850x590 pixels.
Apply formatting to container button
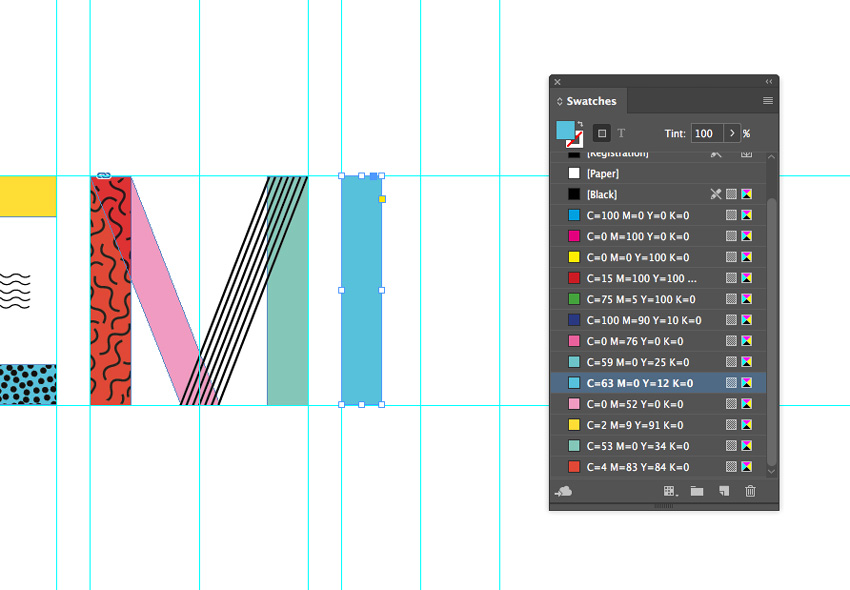point(602,133)
